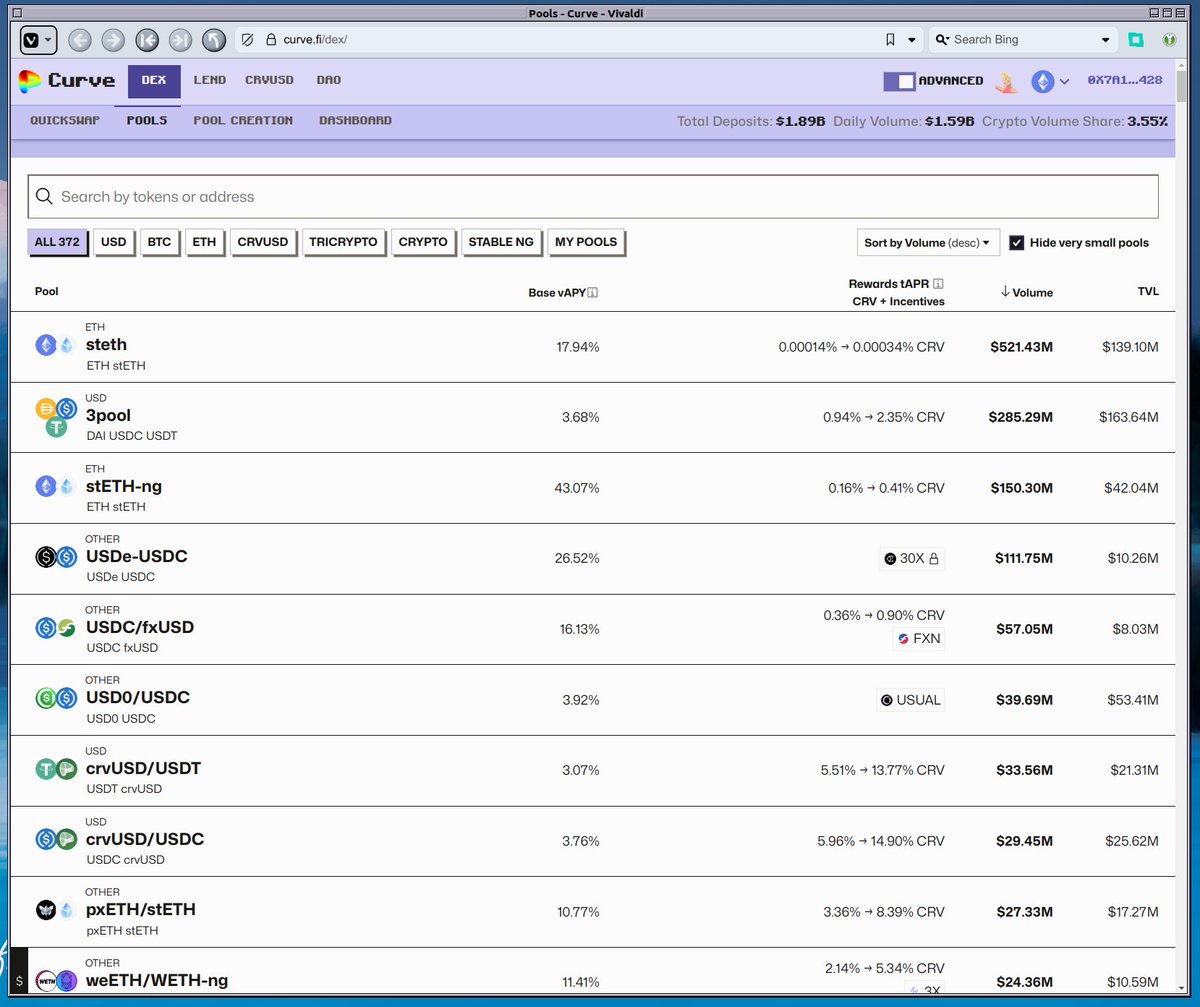The height and width of the screenshot is (1007, 1200).
Task: Click the USUAL incentive badge
Action: tap(910, 700)
